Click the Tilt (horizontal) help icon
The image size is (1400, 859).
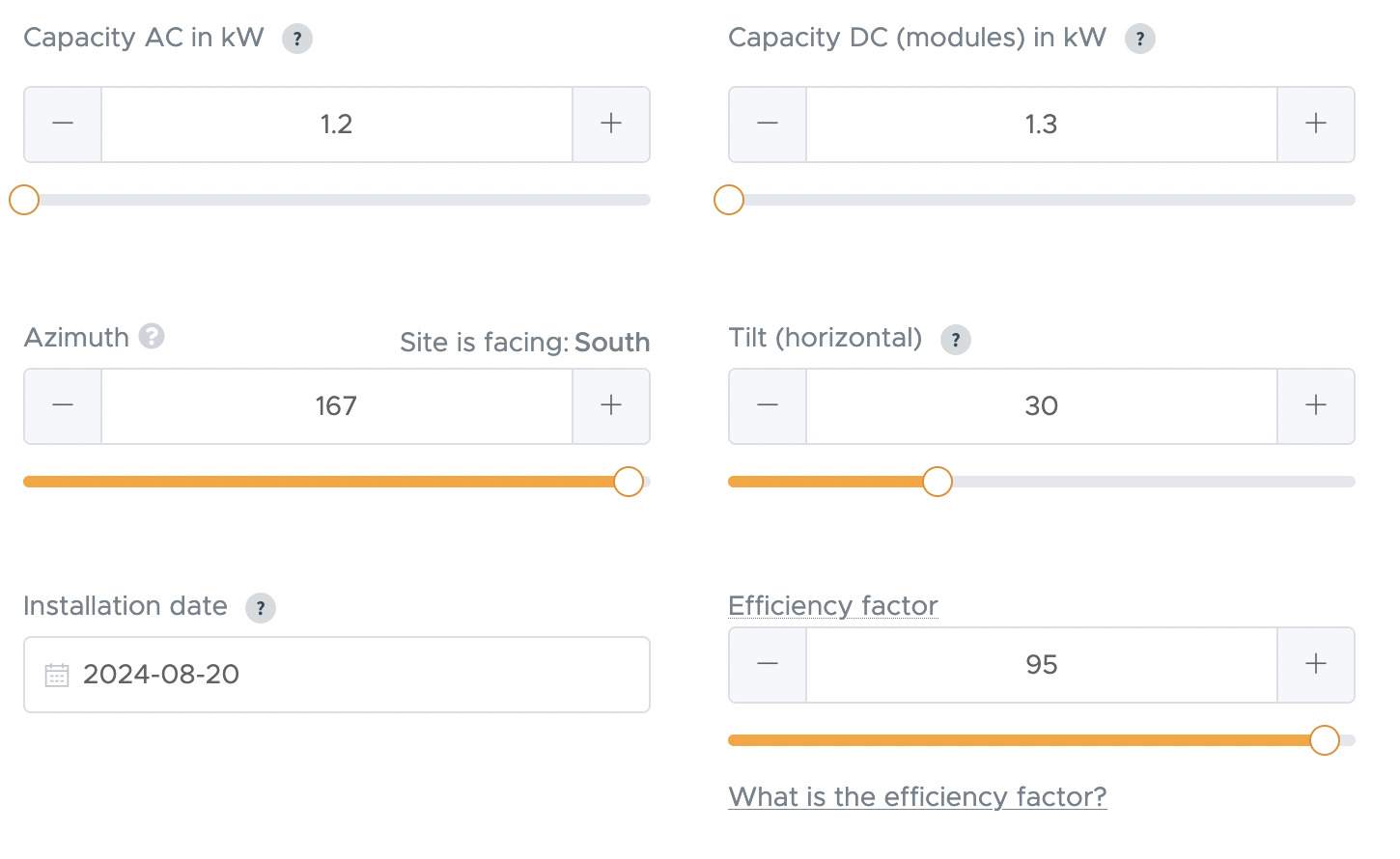coord(956,340)
